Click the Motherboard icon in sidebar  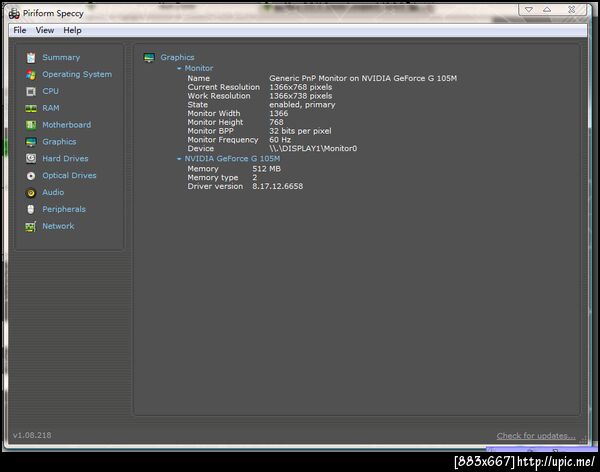(x=31, y=125)
